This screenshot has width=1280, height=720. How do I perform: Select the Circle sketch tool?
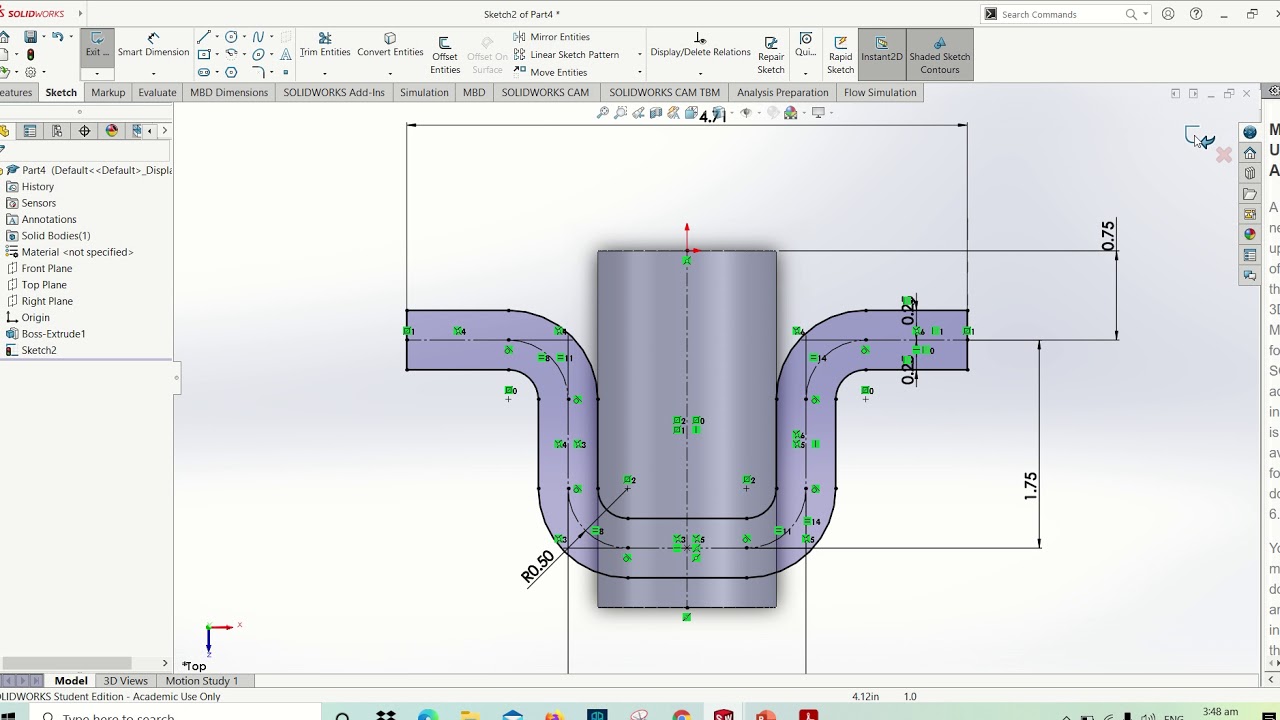pos(232,37)
